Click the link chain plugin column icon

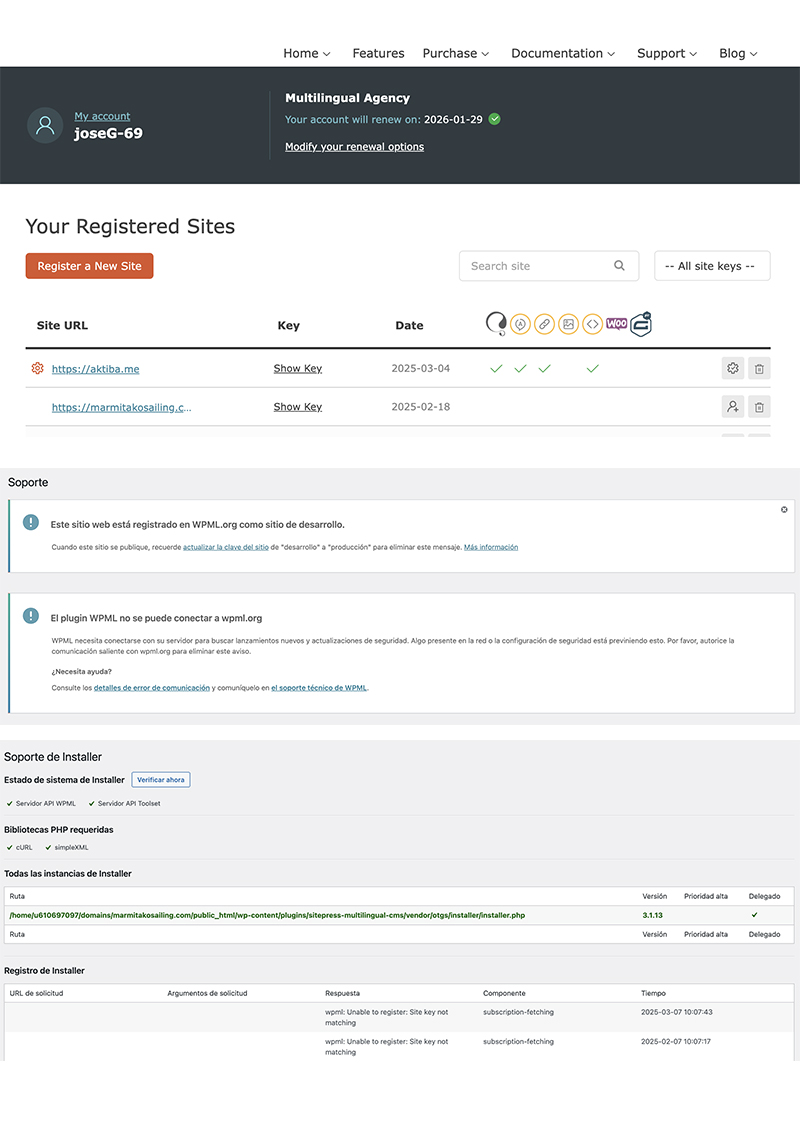click(x=545, y=324)
